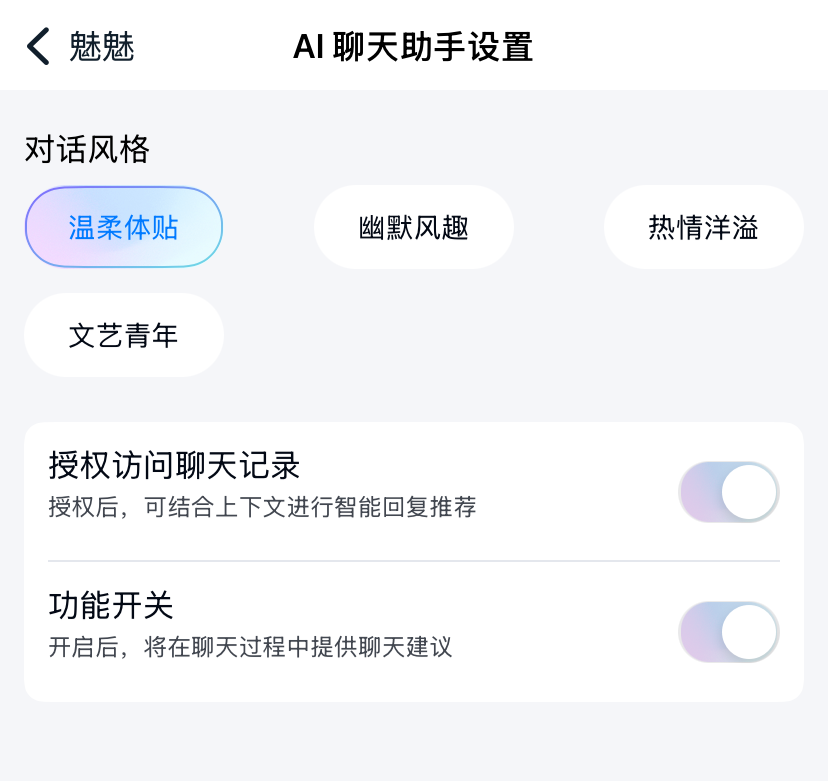Tap the white knob of 功能开关 switch
The height and width of the screenshot is (781, 828).
pos(749,632)
